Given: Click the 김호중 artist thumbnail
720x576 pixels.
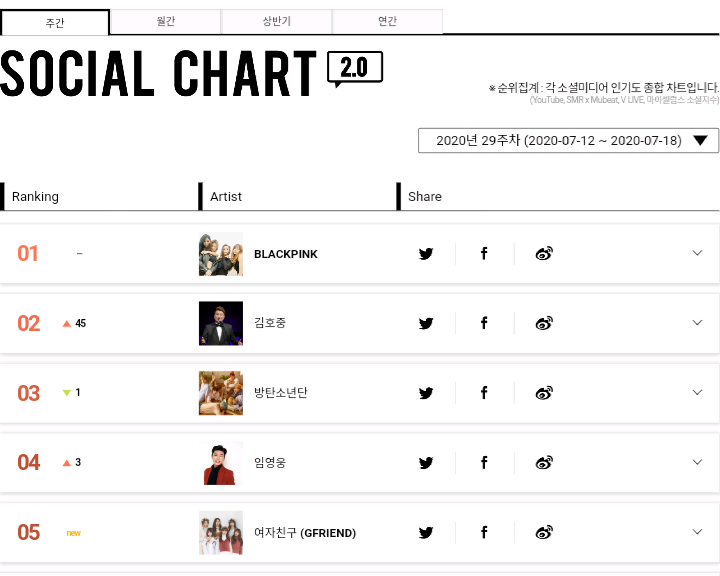Looking at the screenshot, I should pyautogui.click(x=221, y=323).
